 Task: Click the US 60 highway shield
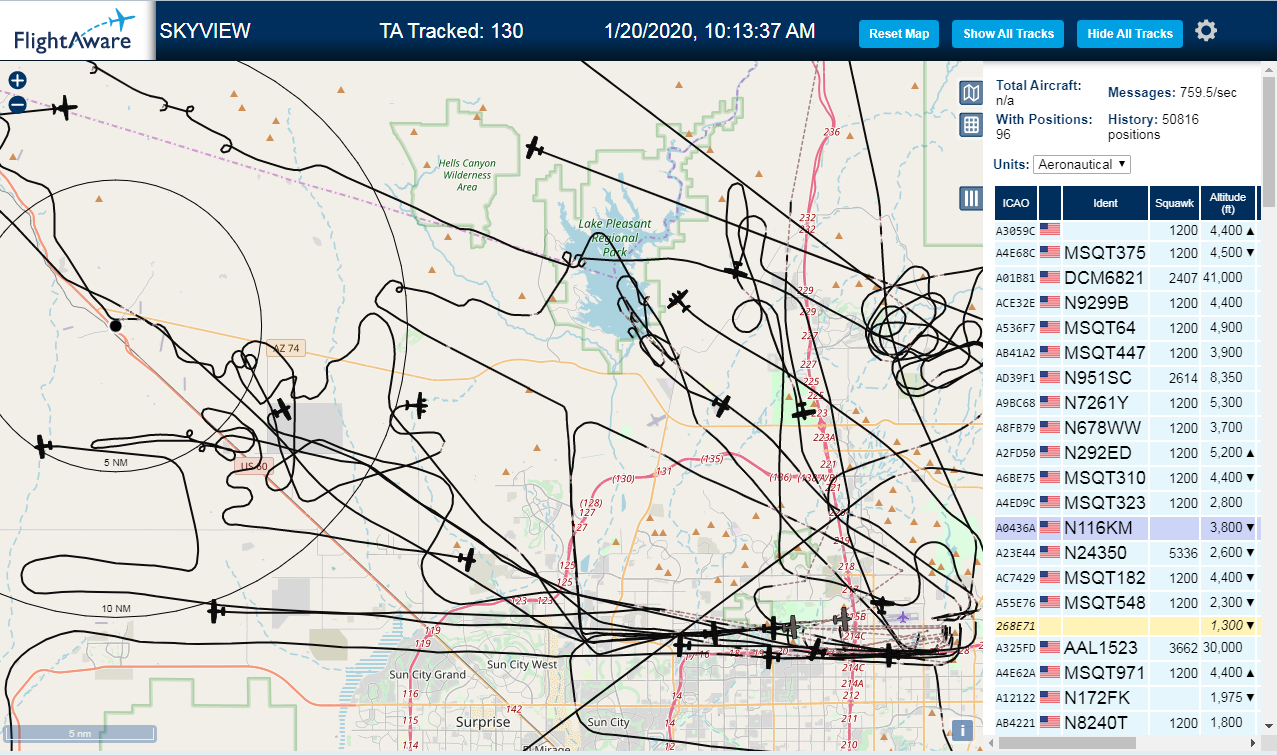[x=253, y=466]
